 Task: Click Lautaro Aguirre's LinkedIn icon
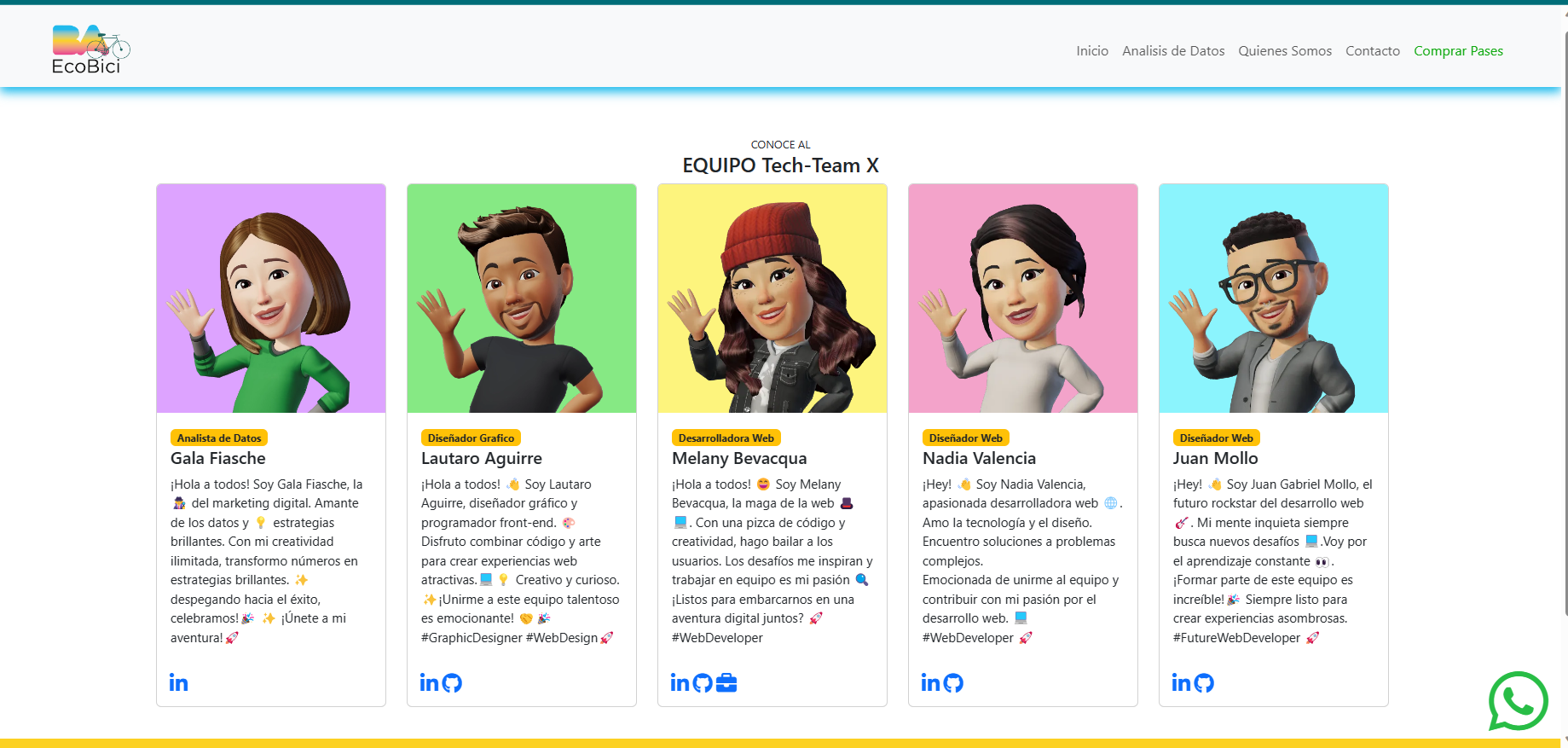click(x=429, y=683)
